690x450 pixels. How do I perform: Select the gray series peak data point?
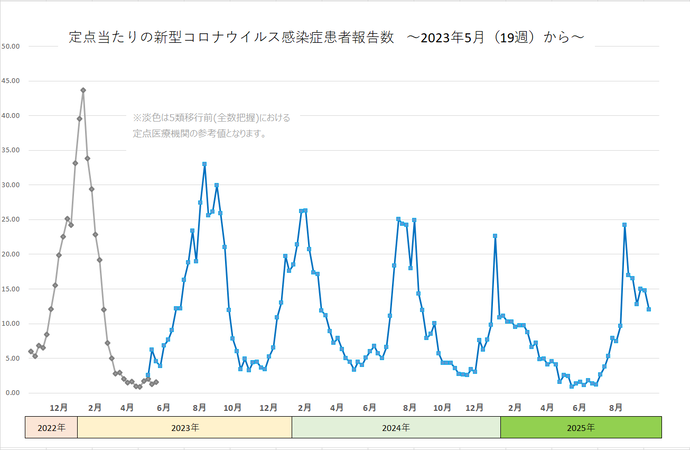point(83,90)
